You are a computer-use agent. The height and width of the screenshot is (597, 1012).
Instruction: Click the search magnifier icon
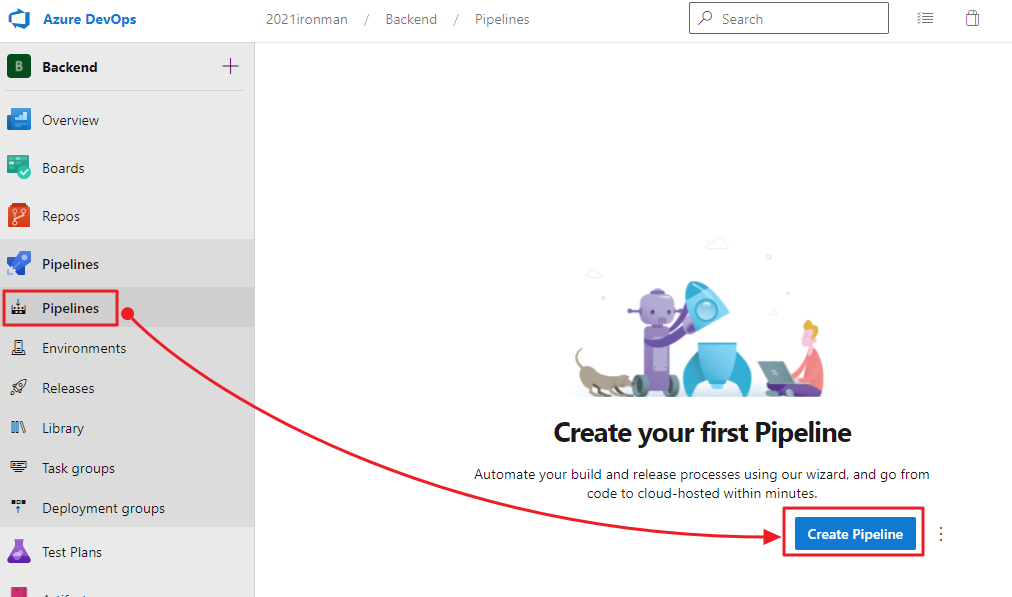(x=705, y=18)
